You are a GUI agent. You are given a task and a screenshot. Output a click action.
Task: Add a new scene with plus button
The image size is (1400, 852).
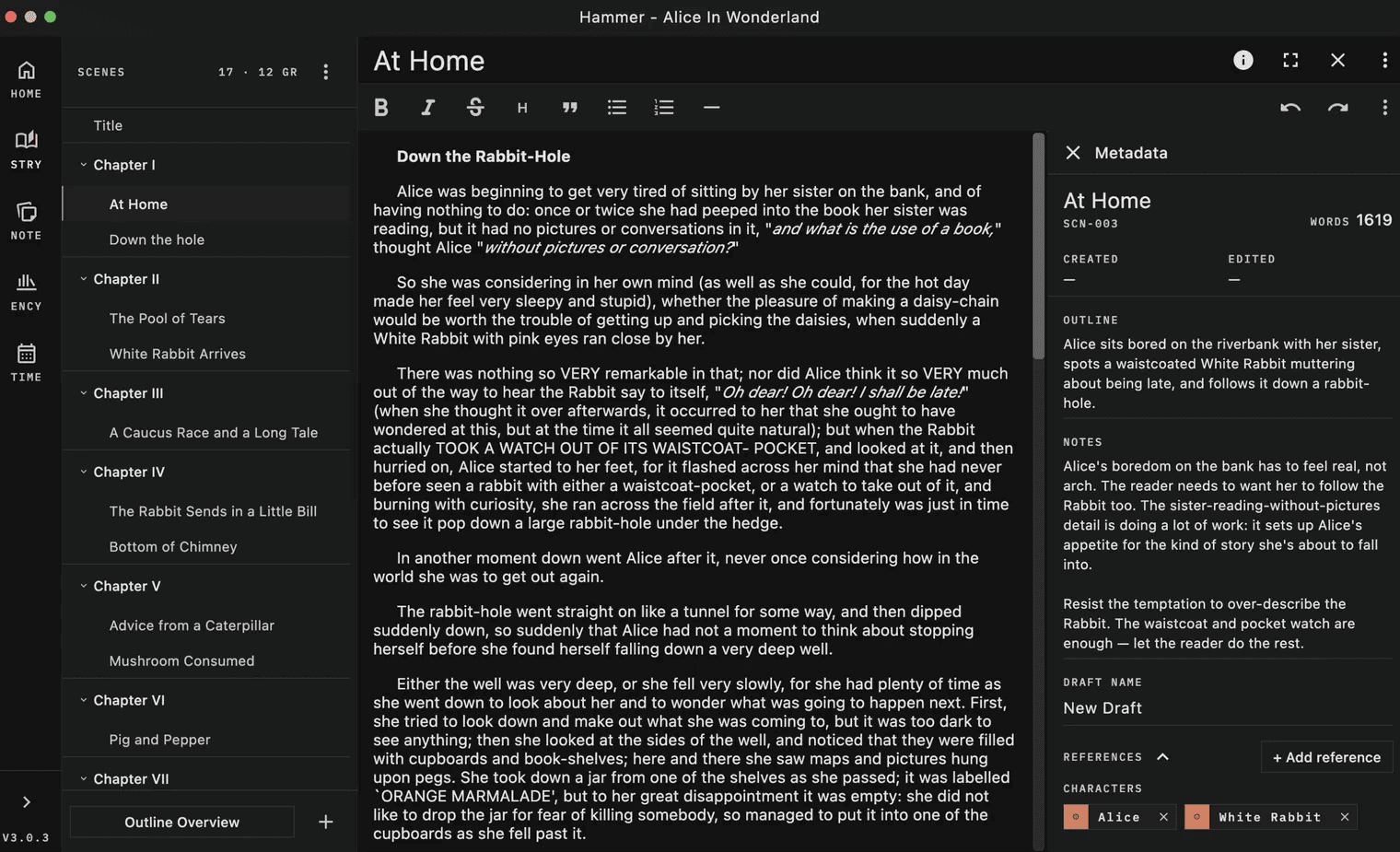[x=326, y=822]
